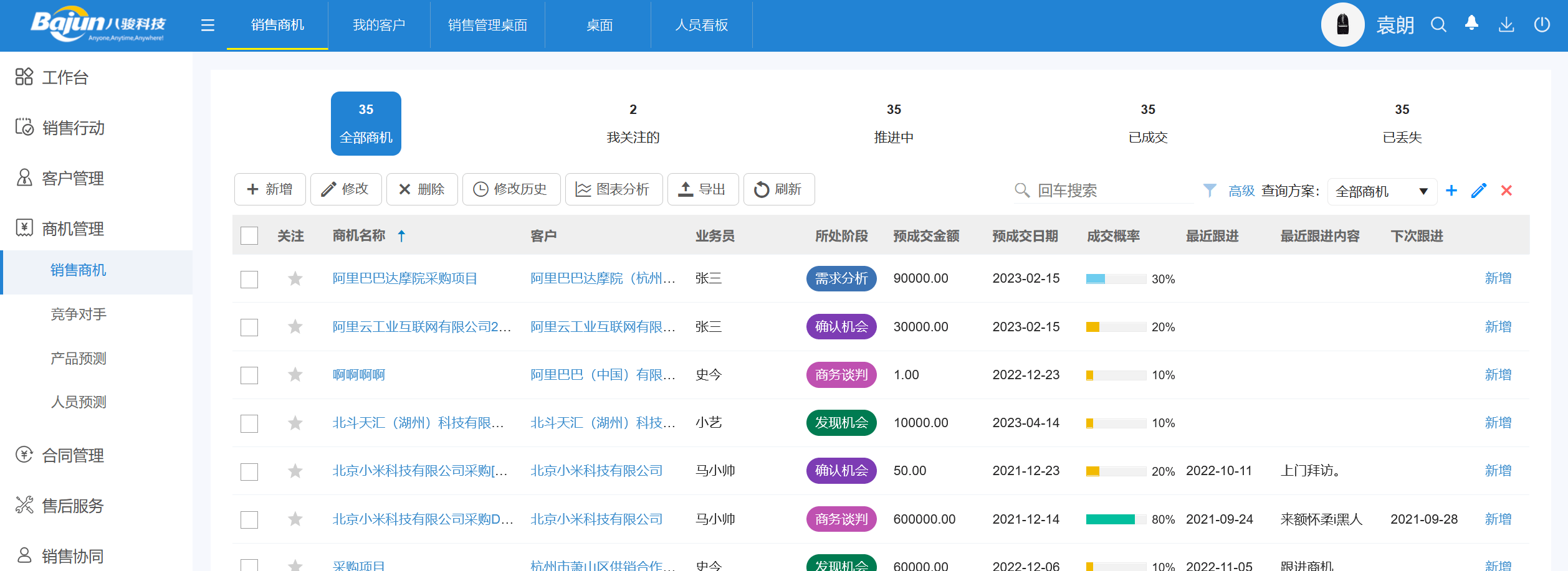The width and height of the screenshot is (1568, 571).
Task: Click 新增 to add a new opportunity
Action: point(269,189)
